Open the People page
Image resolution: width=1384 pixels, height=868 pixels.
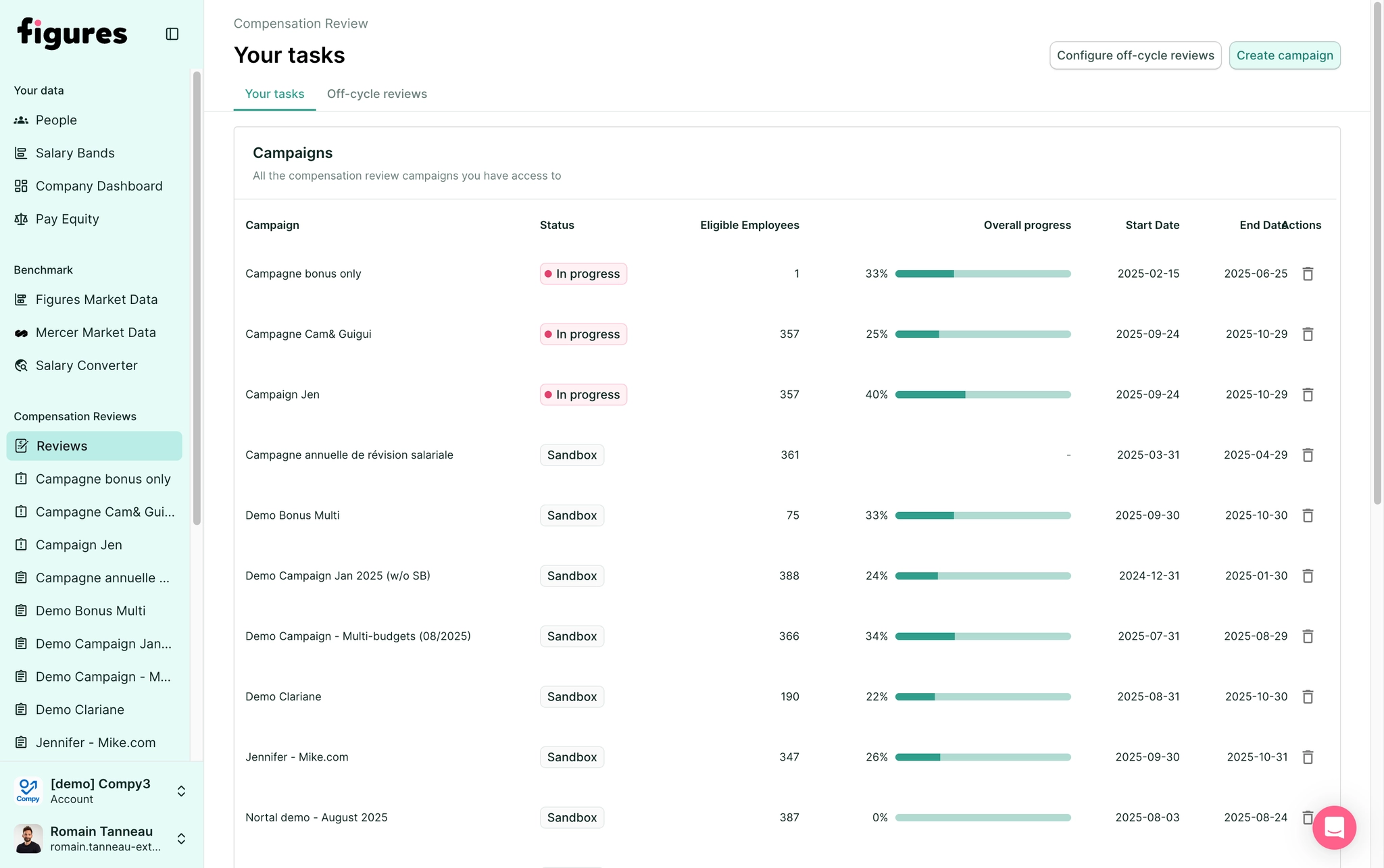[x=55, y=120]
